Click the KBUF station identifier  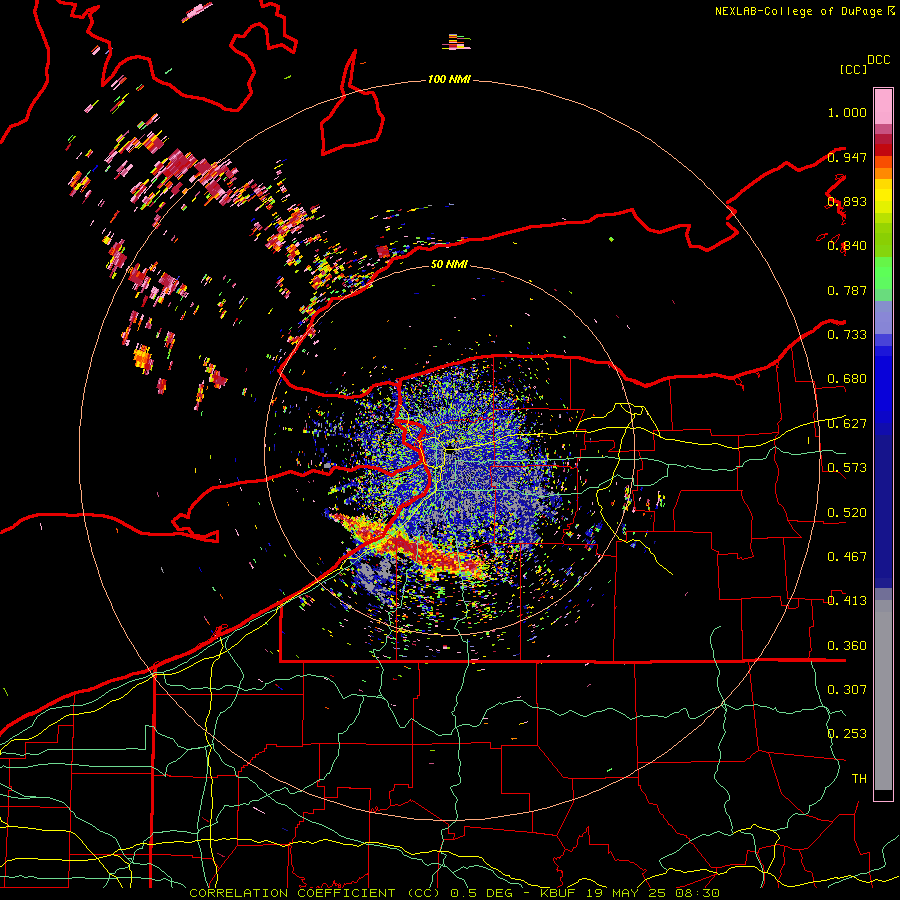[x=560, y=893]
